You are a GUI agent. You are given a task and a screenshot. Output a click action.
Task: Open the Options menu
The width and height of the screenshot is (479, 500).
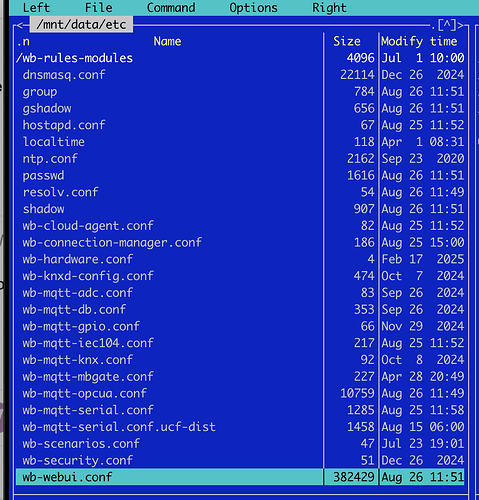point(253,7)
